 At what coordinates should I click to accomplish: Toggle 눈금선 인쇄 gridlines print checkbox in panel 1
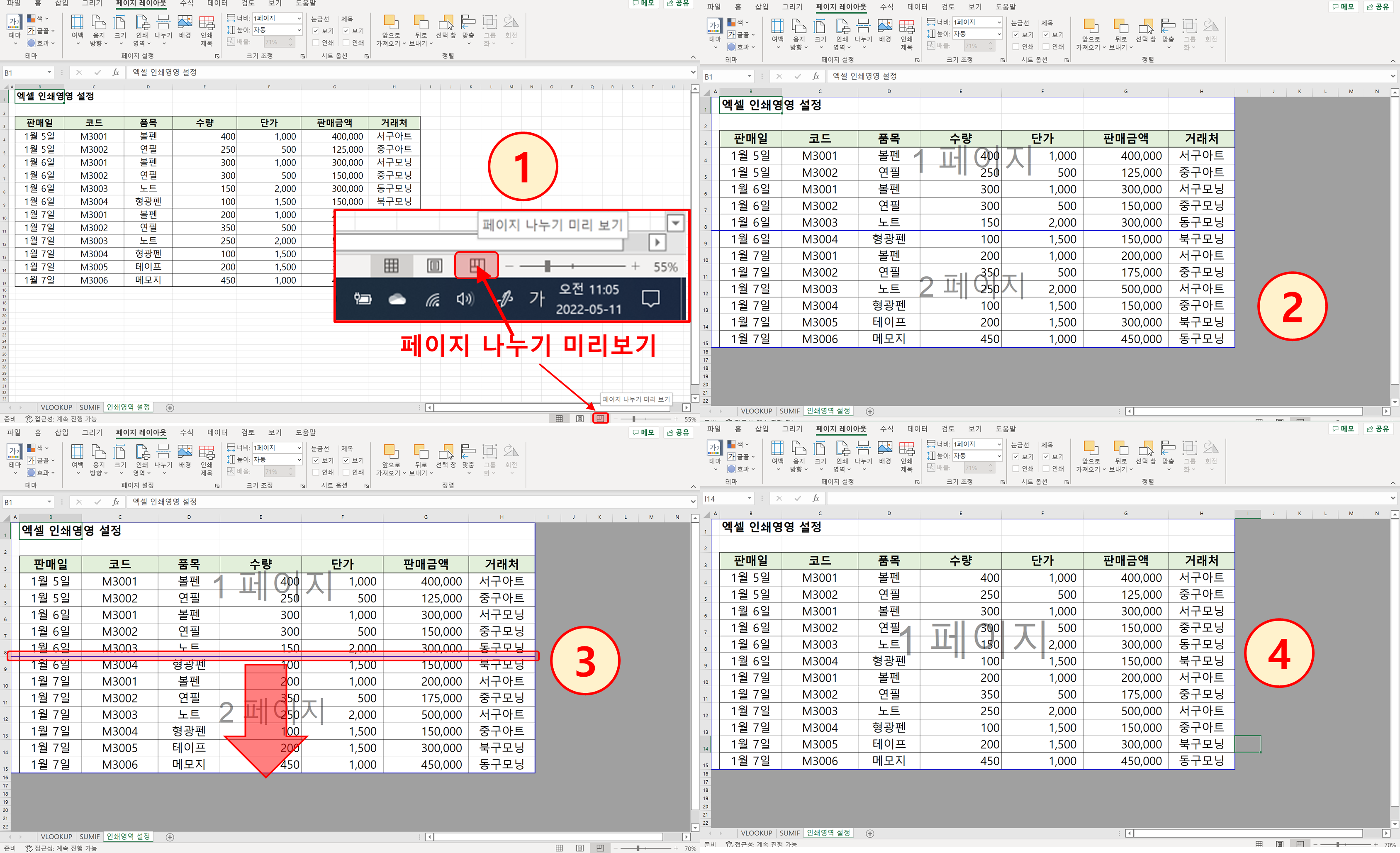[316, 43]
